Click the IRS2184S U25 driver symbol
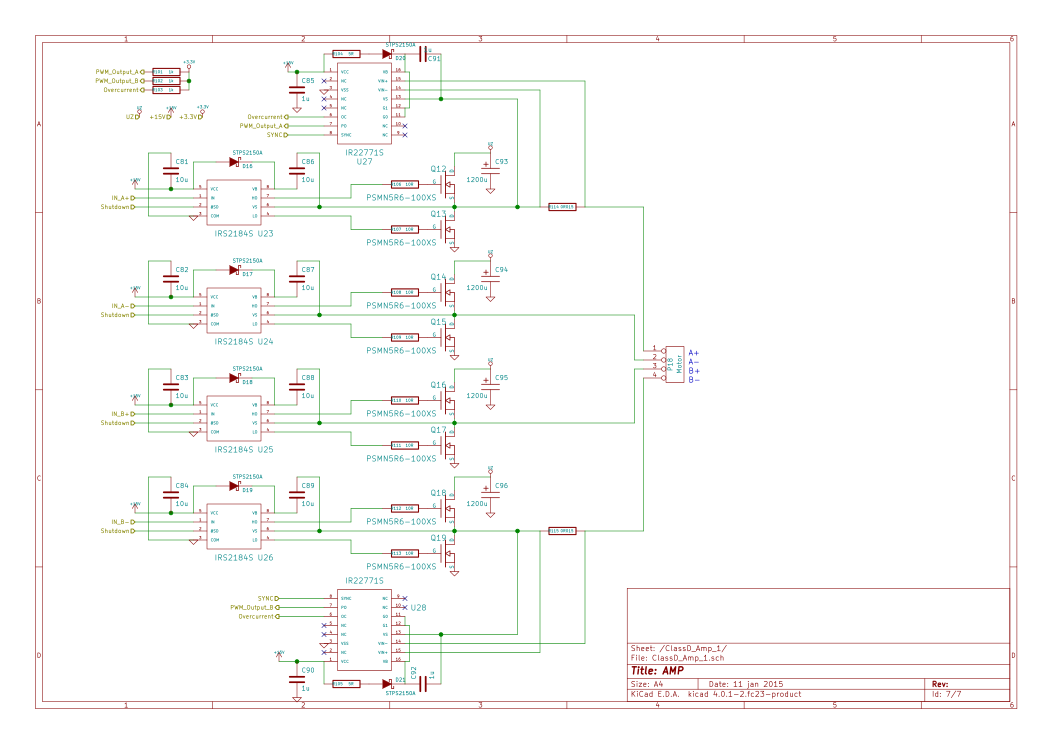 point(233,418)
